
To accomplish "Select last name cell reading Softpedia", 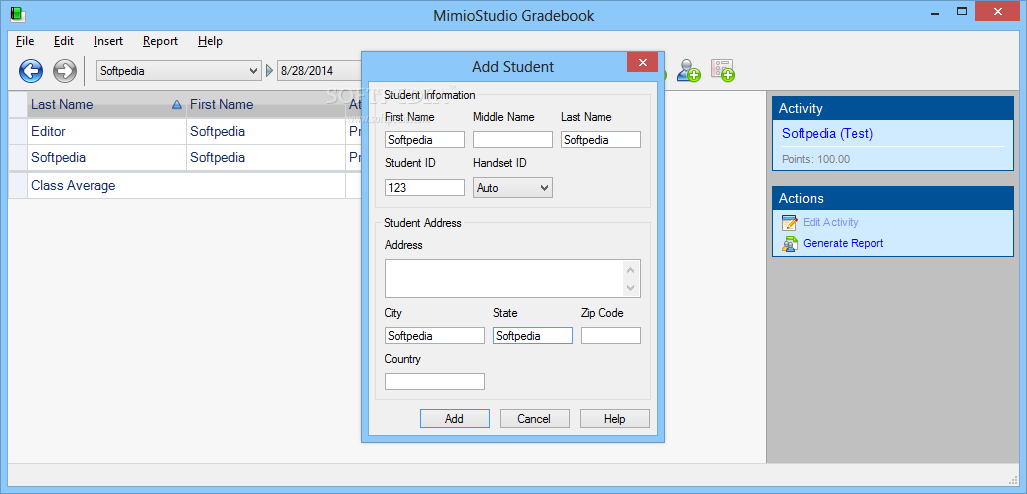I will click(107, 158).
